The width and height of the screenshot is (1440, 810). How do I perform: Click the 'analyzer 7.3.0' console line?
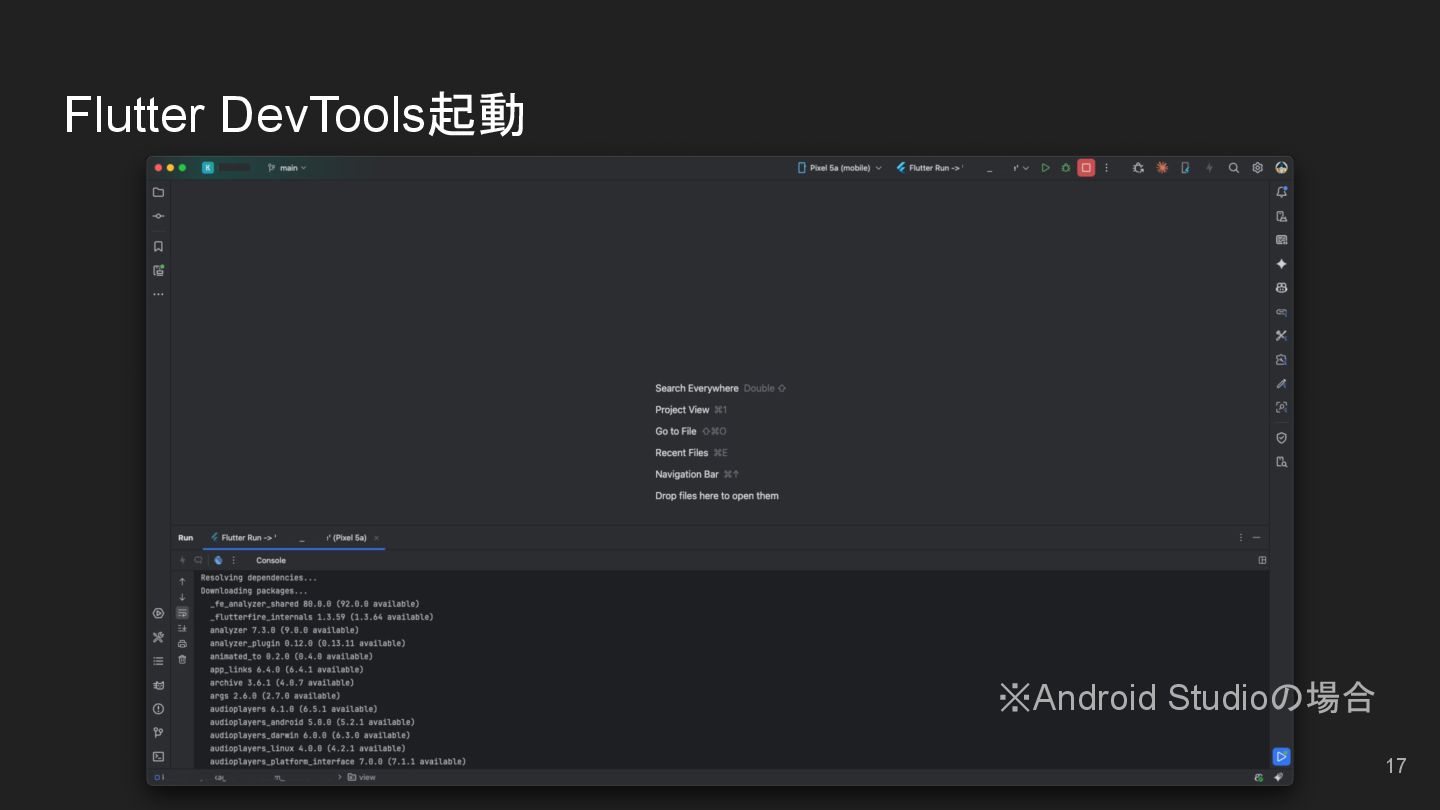pyautogui.click(x=284, y=630)
